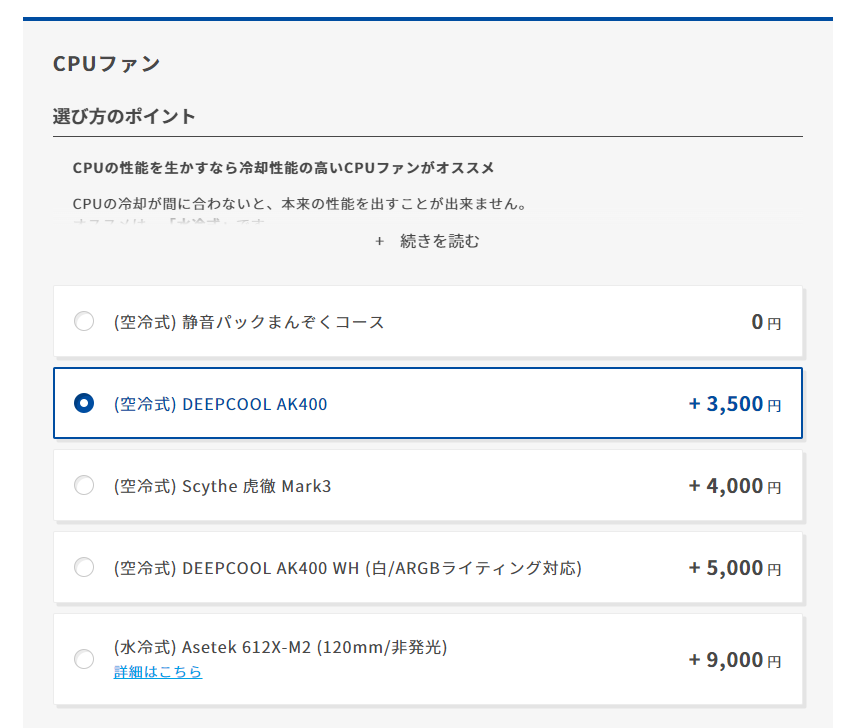Click the blue (空冷式) DEEPCOOL AK400 label
The height and width of the screenshot is (728, 848).
click(221, 404)
